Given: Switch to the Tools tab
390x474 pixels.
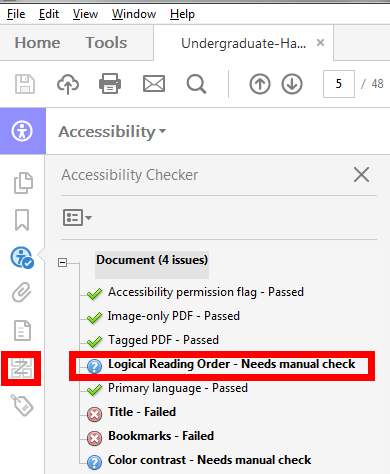Looking at the screenshot, I should pyautogui.click(x=106, y=43).
